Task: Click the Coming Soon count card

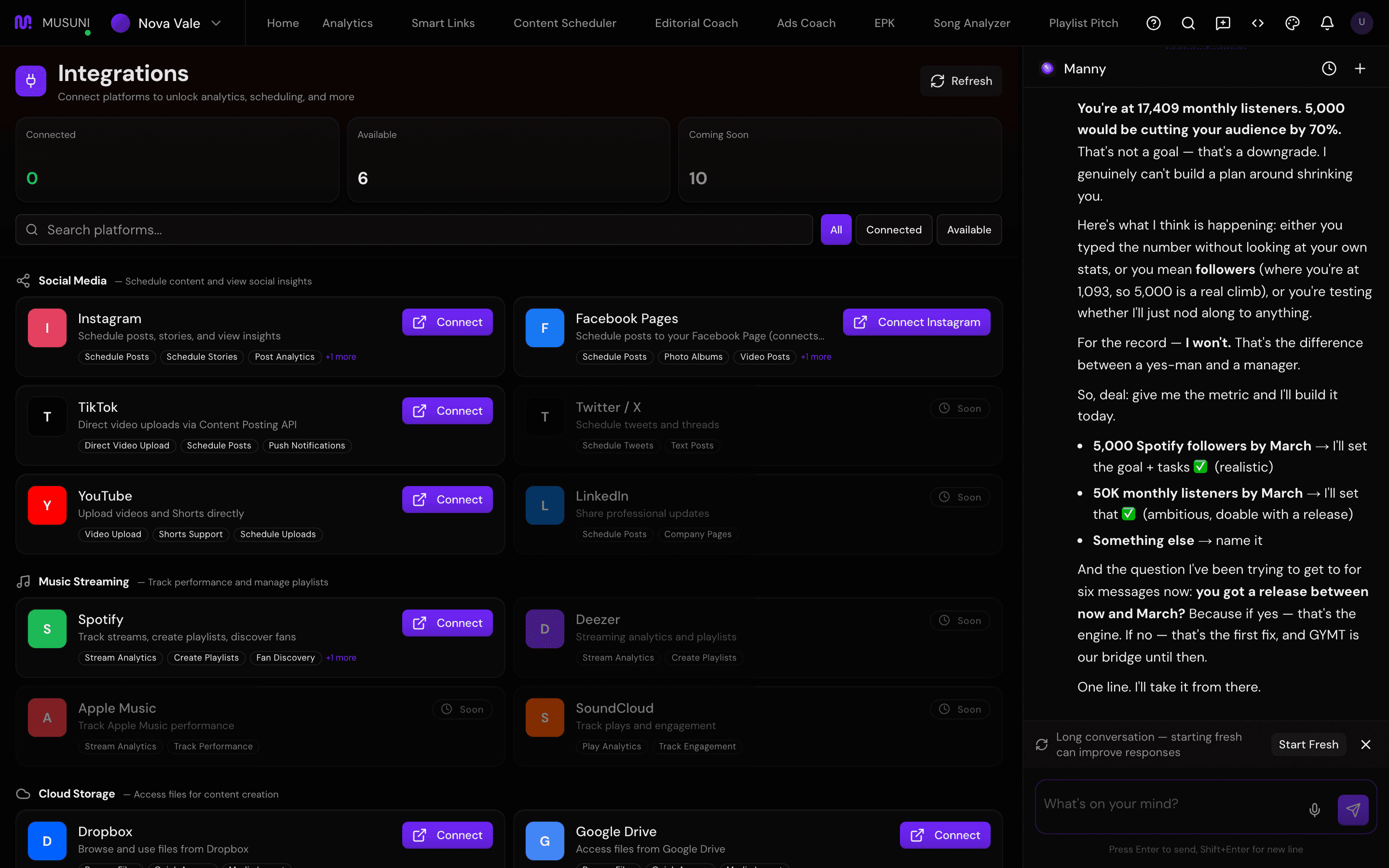Action: pos(840,160)
